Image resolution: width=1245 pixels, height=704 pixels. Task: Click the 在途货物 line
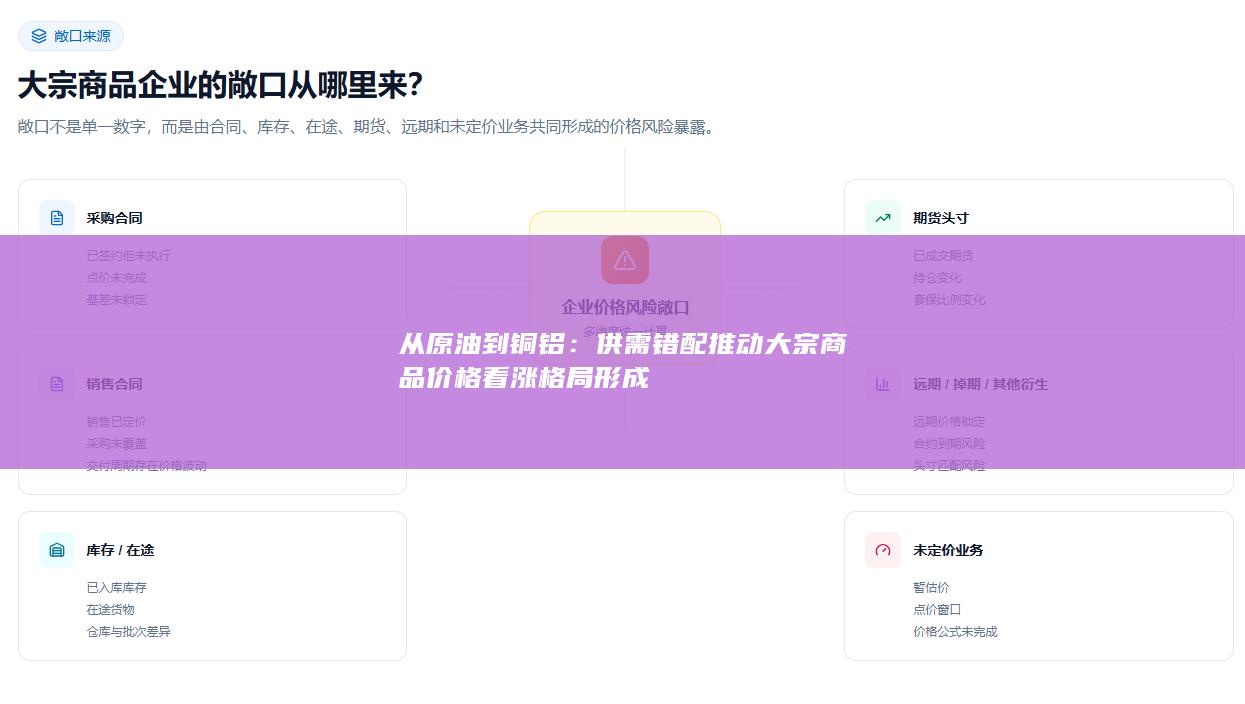(x=111, y=609)
